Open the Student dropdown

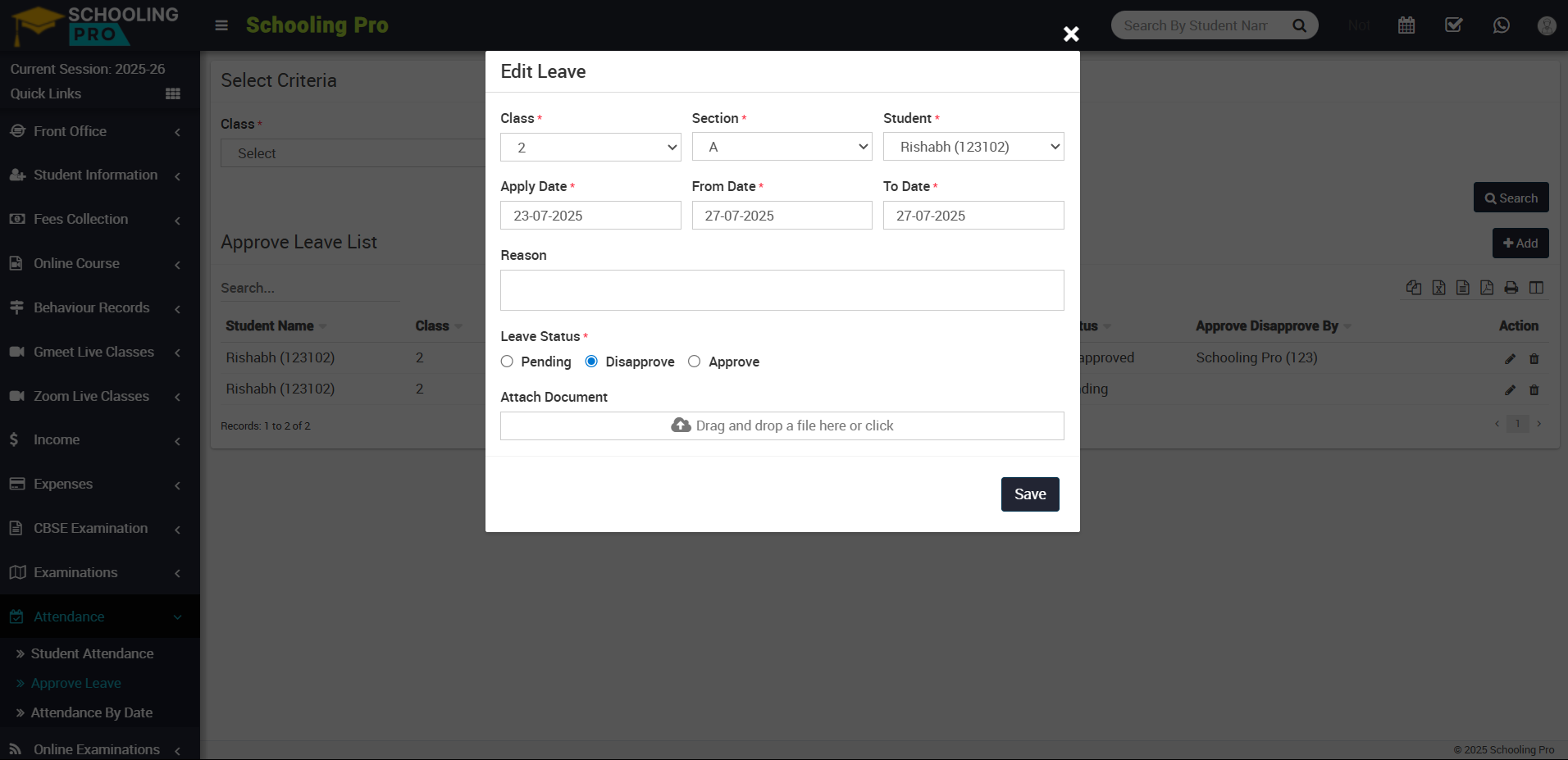[973, 147]
